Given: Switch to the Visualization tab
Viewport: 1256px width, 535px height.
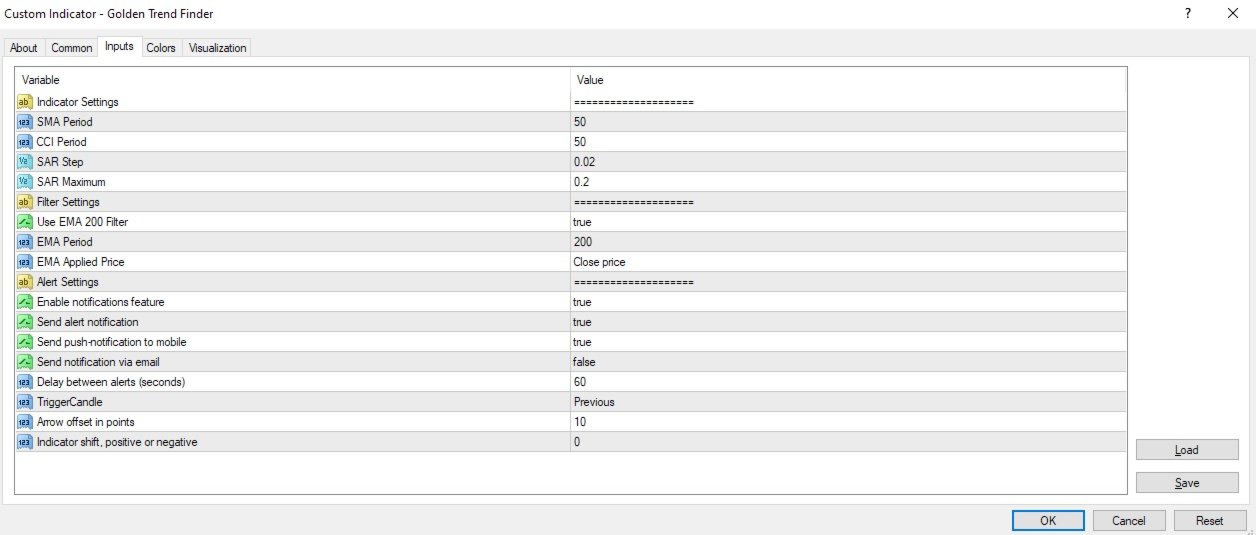Looking at the screenshot, I should [217, 48].
